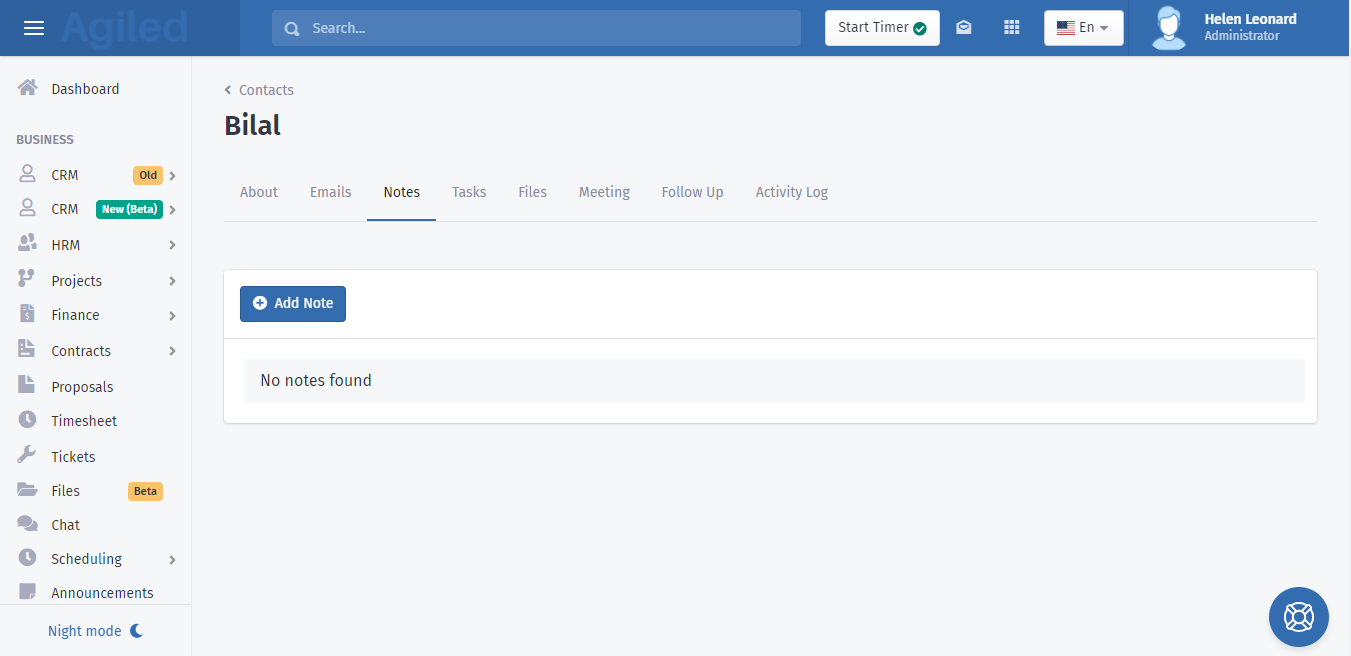Screen dimensions: 1351x656
Task: Click the Proposals sidebar icon
Action: [28, 386]
